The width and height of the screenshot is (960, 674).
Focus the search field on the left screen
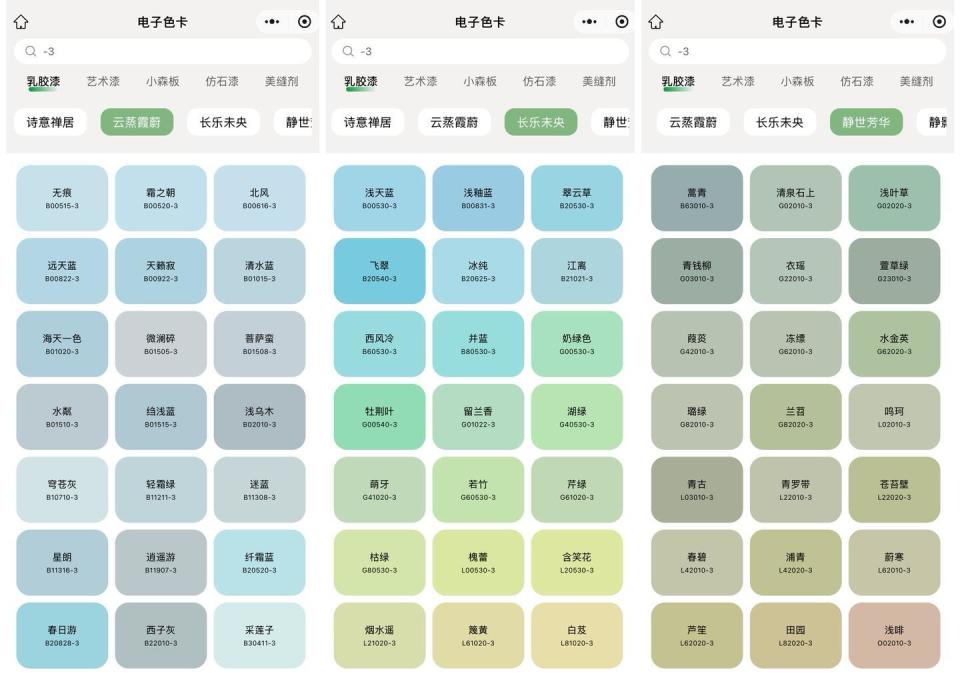click(162, 51)
